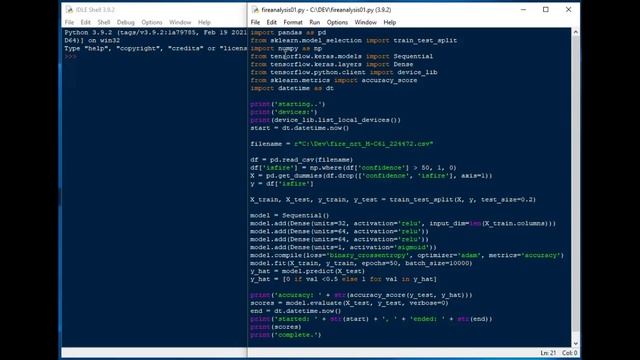
Task: Click the 'Col: 0' status bar entry
Action: coord(569,353)
